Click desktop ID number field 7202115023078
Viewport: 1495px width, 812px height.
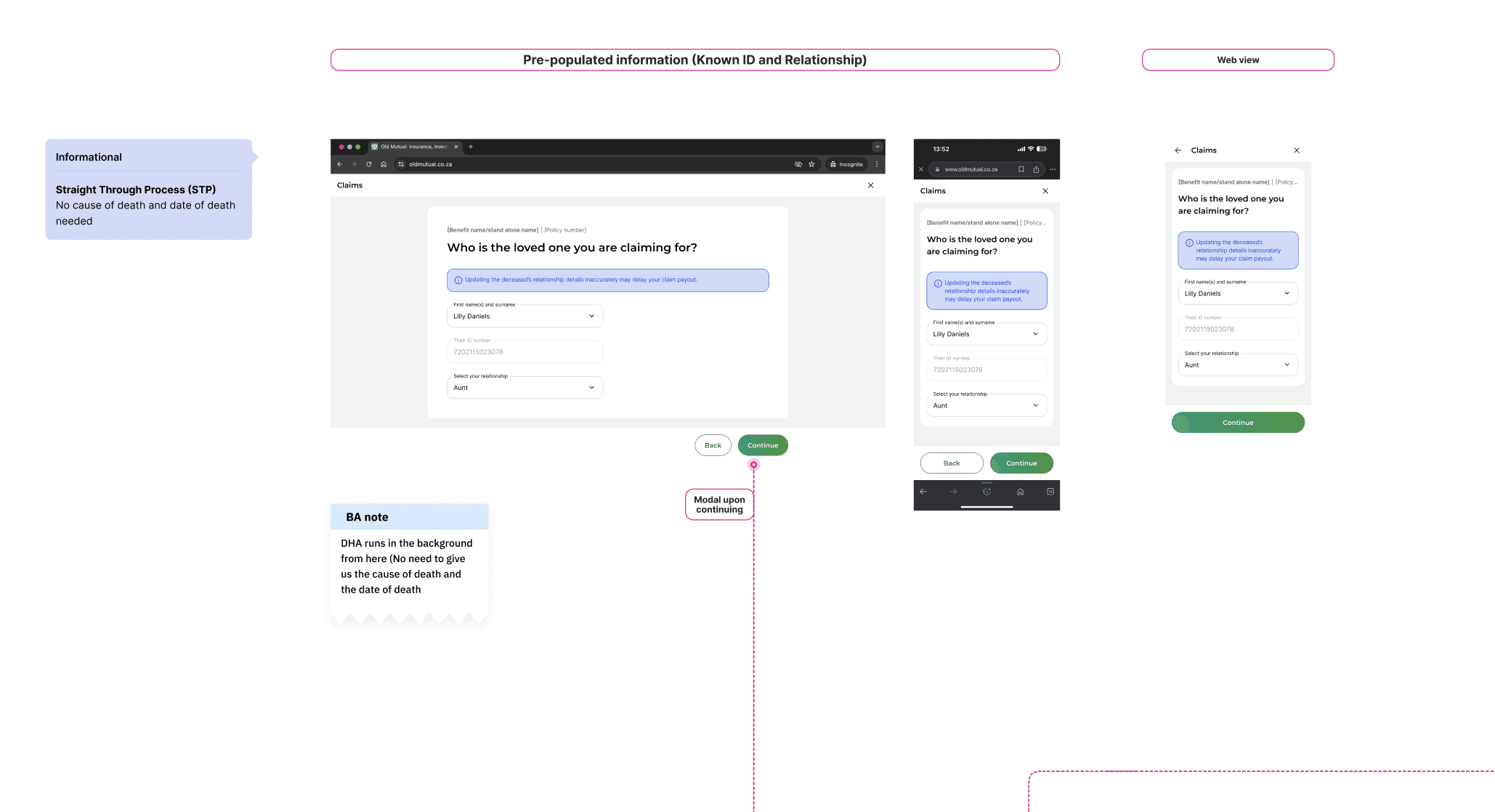click(524, 352)
